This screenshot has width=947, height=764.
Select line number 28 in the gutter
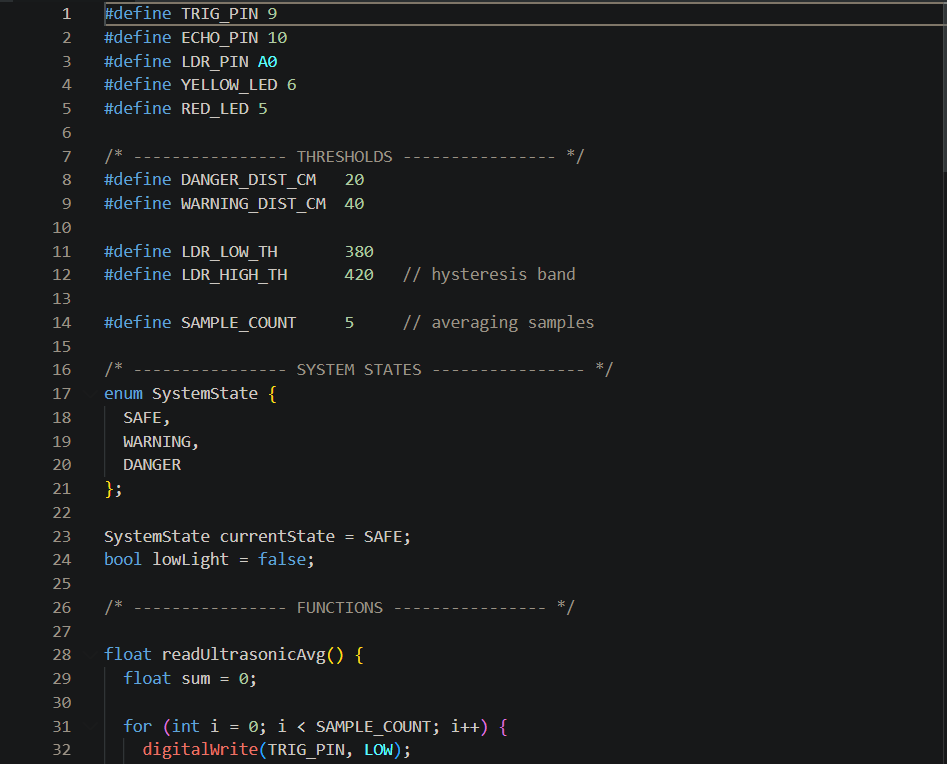(61, 655)
